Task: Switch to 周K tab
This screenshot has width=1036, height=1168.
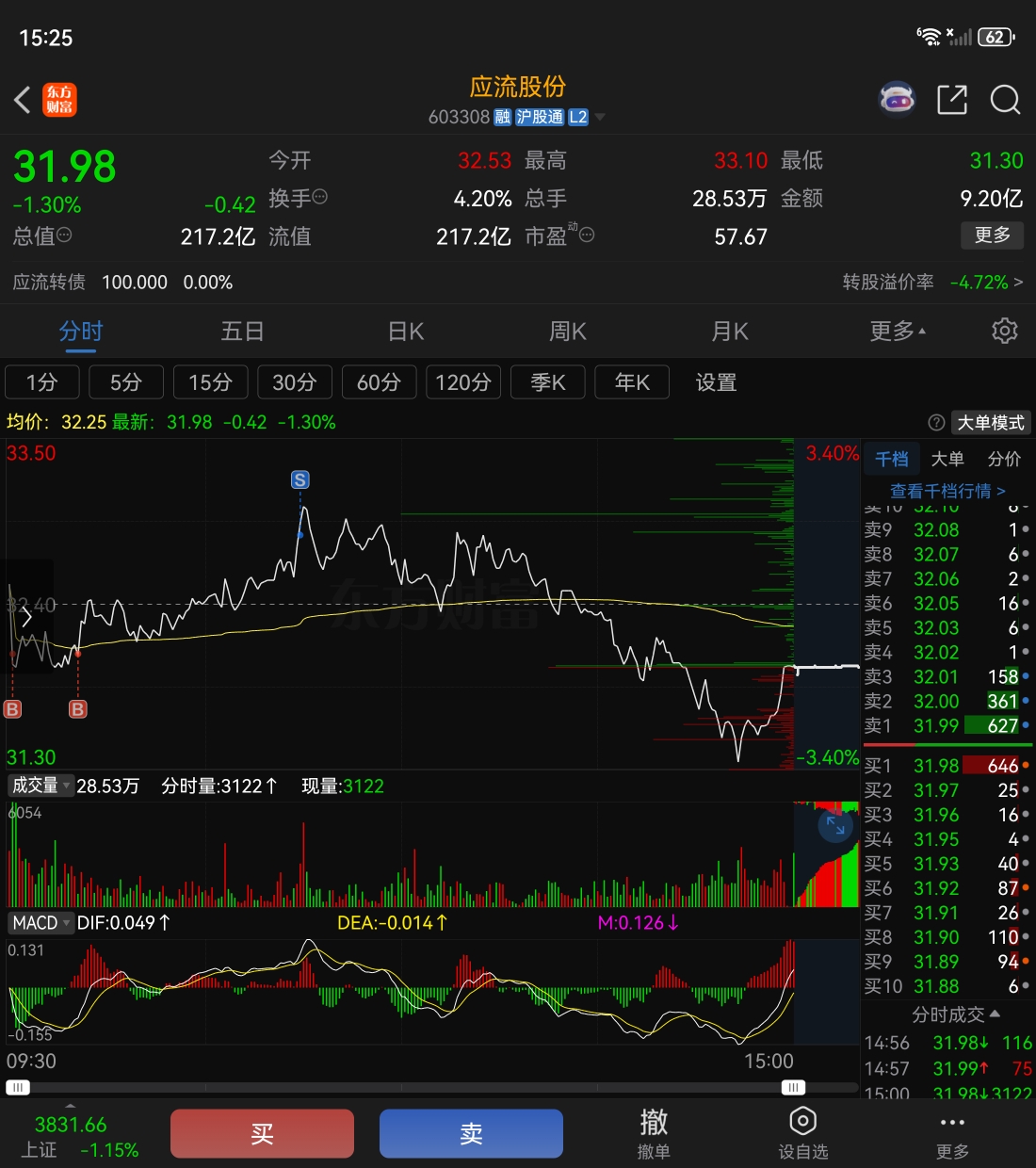Action: point(568,332)
